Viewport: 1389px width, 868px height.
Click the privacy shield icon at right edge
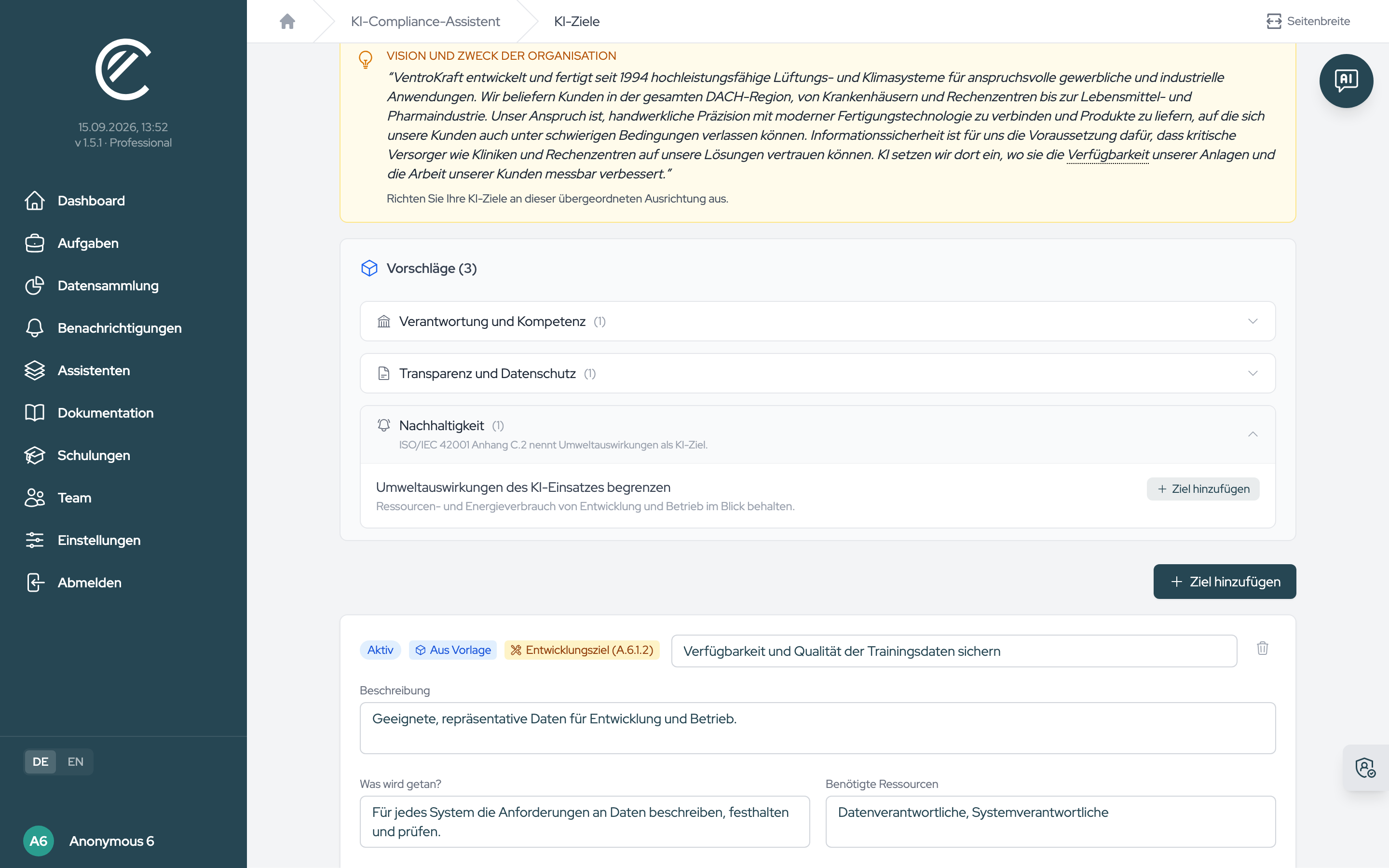[x=1365, y=768]
